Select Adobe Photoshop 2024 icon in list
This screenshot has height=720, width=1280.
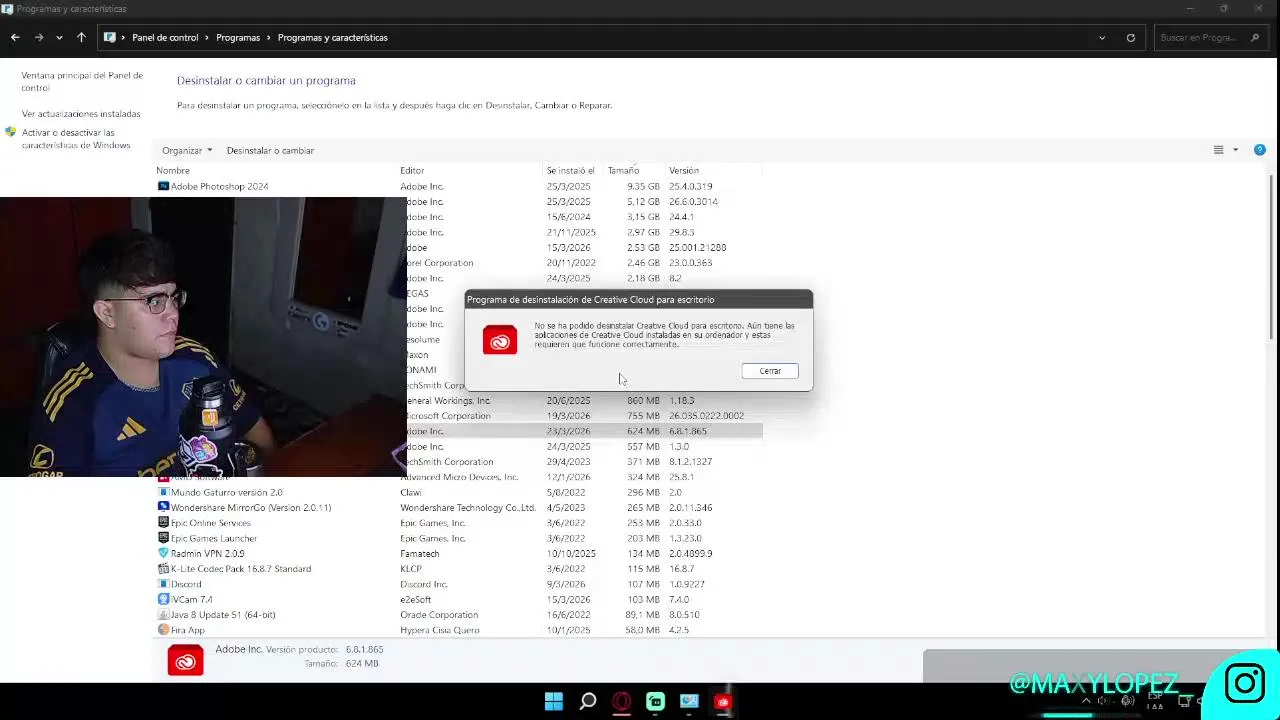pyautogui.click(x=163, y=186)
